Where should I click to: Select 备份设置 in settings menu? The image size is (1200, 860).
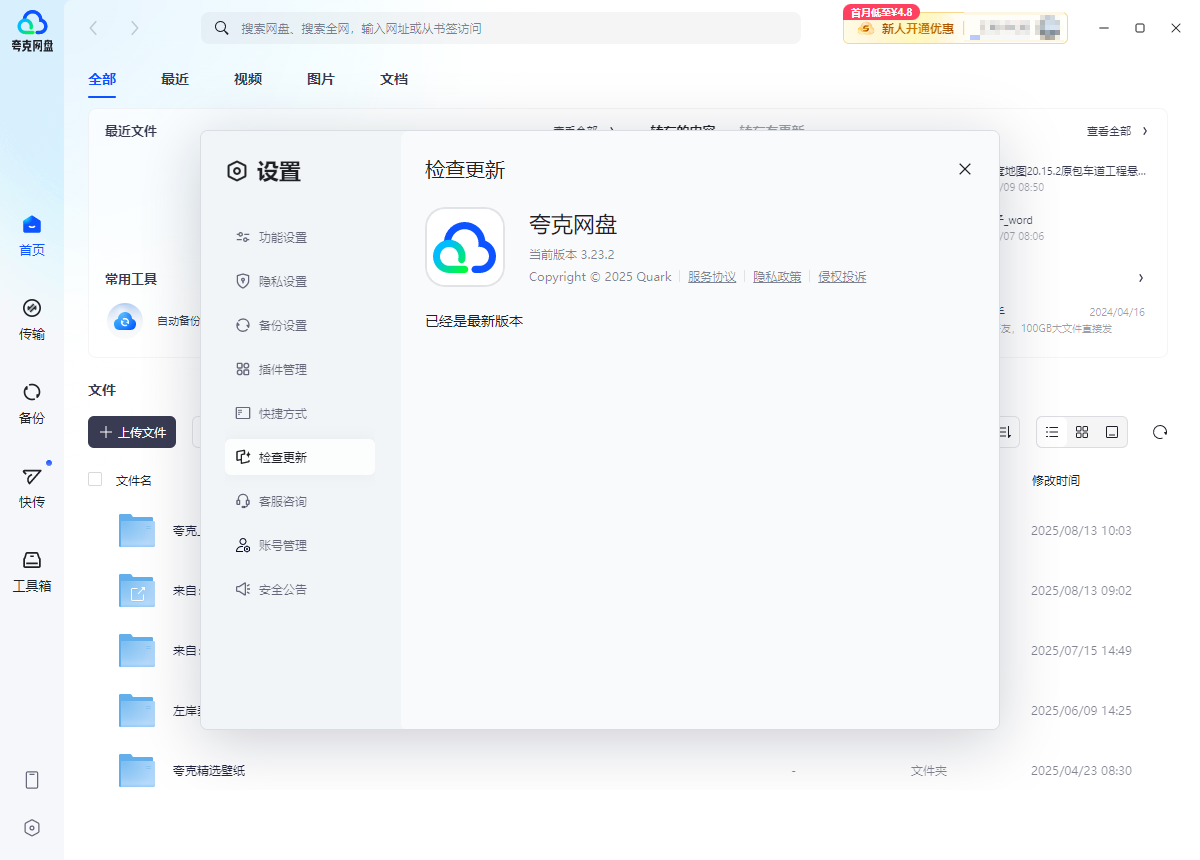(x=300, y=325)
